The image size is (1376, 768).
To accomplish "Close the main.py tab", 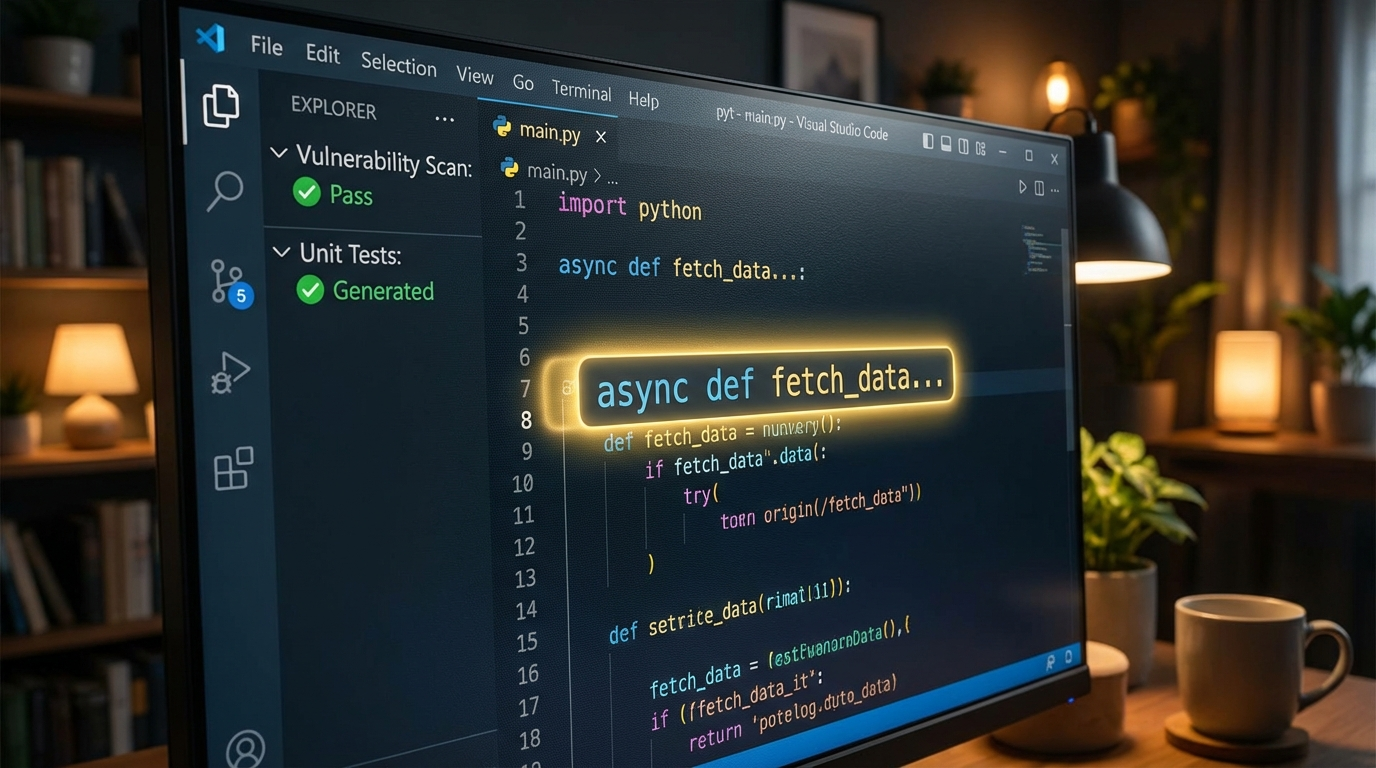I will point(601,137).
